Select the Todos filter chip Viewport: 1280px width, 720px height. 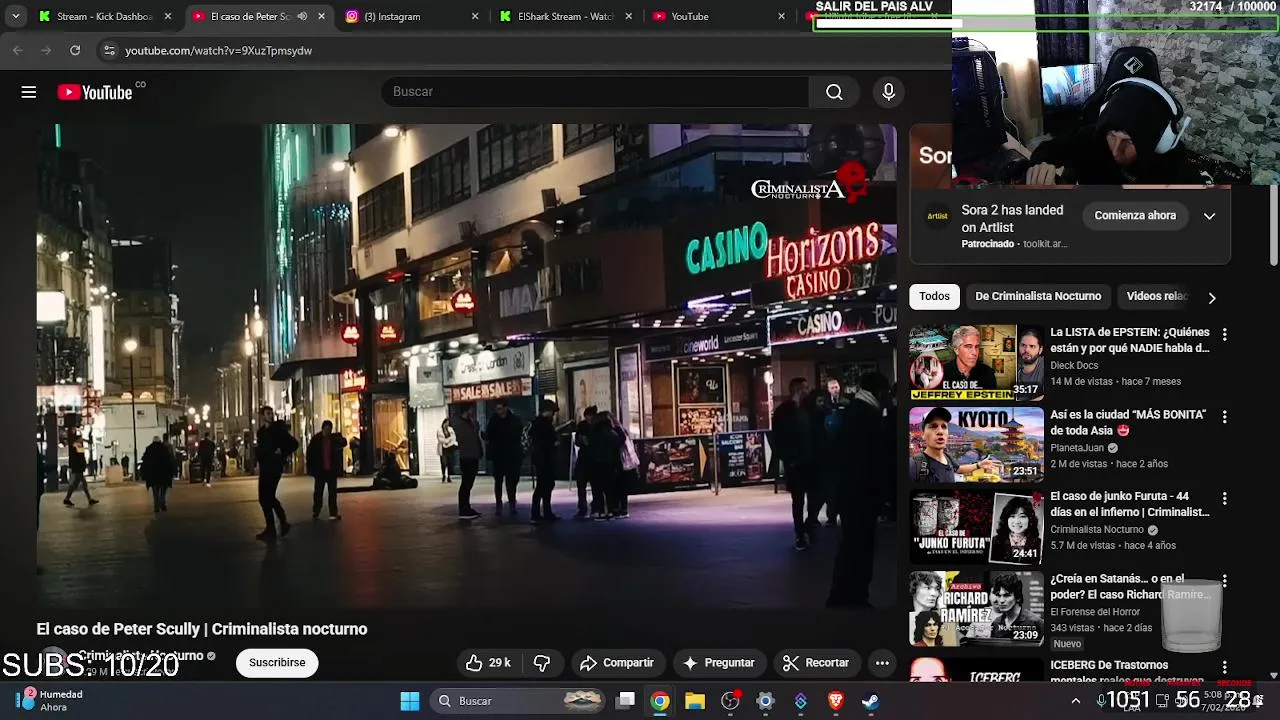[934, 296]
